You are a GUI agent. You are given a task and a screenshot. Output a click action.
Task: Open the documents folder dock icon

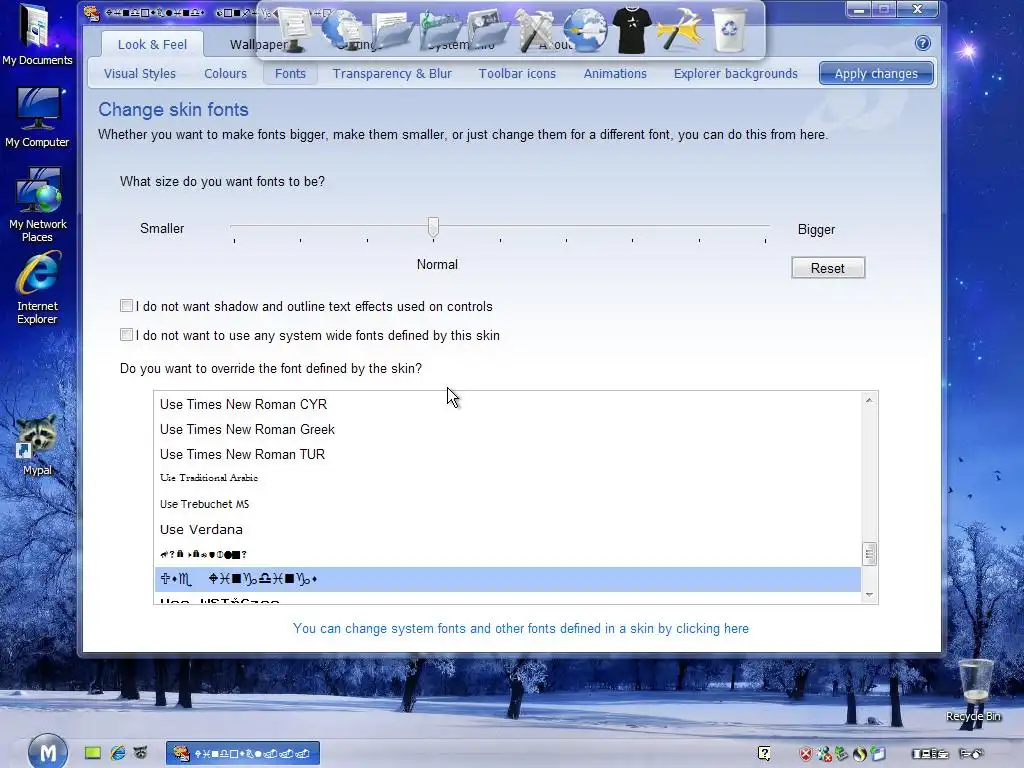[393, 31]
